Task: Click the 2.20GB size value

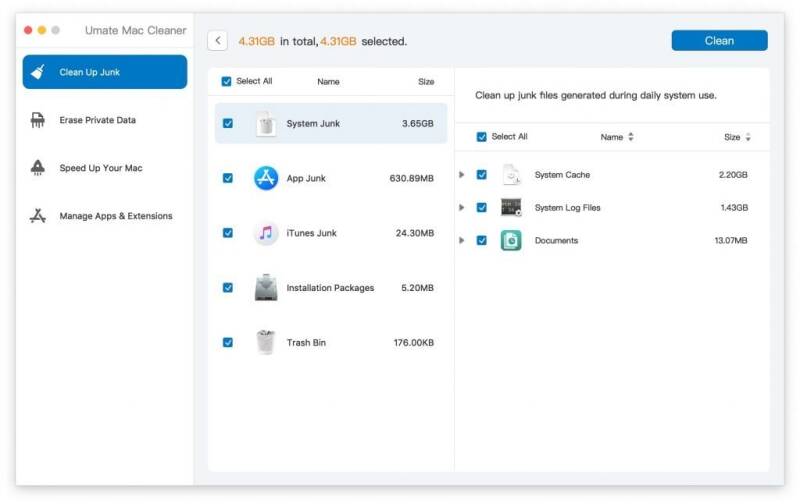Action: tap(733, 175)
